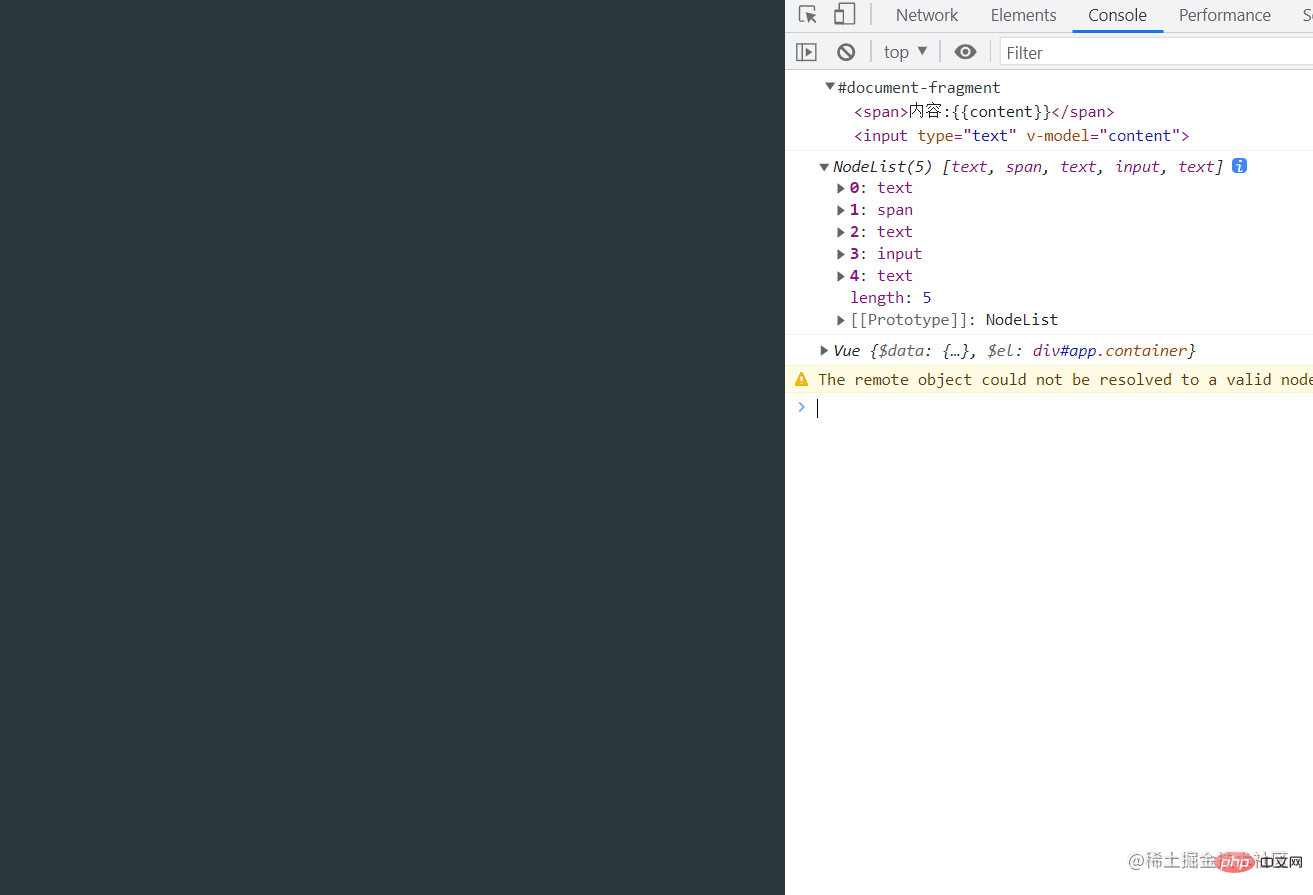The height and width of the screenshot is (895, 1313).
Task: Collapse the NodeList(5) entry
Action: click(824, 167)
